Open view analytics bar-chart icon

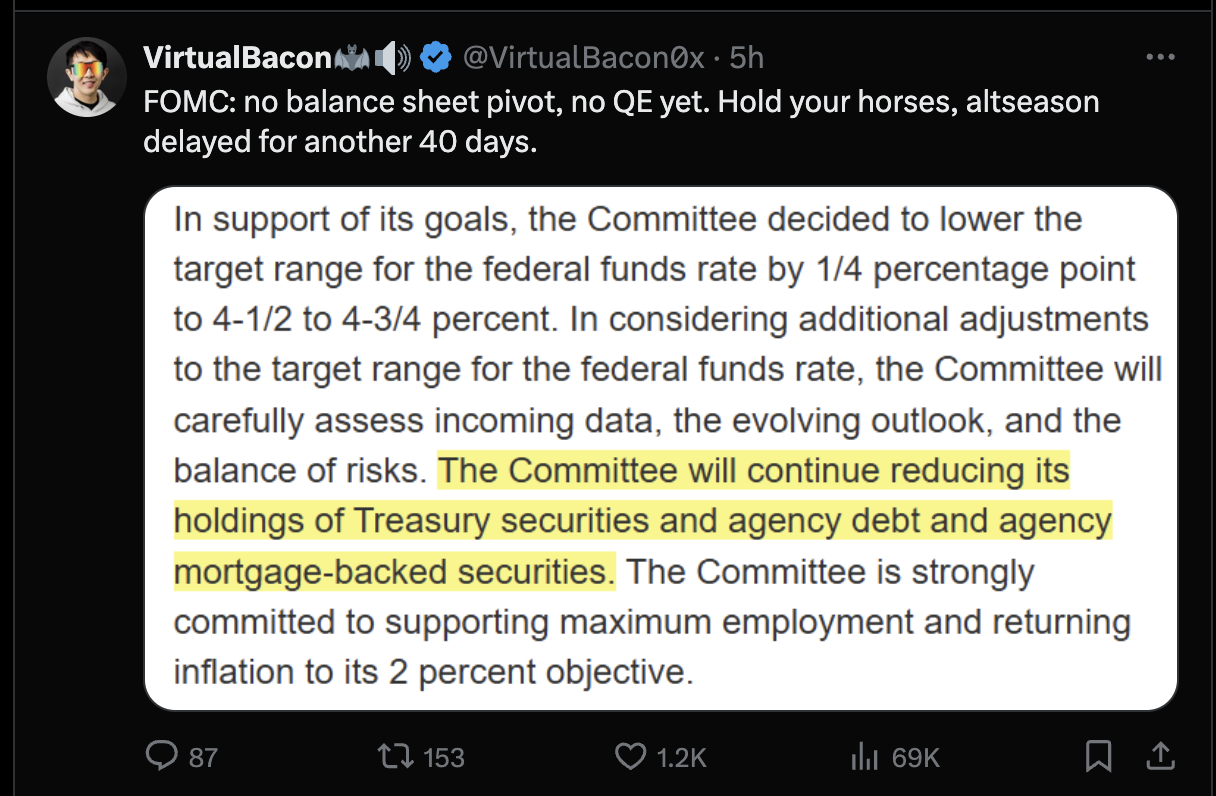tap(864, 757)
